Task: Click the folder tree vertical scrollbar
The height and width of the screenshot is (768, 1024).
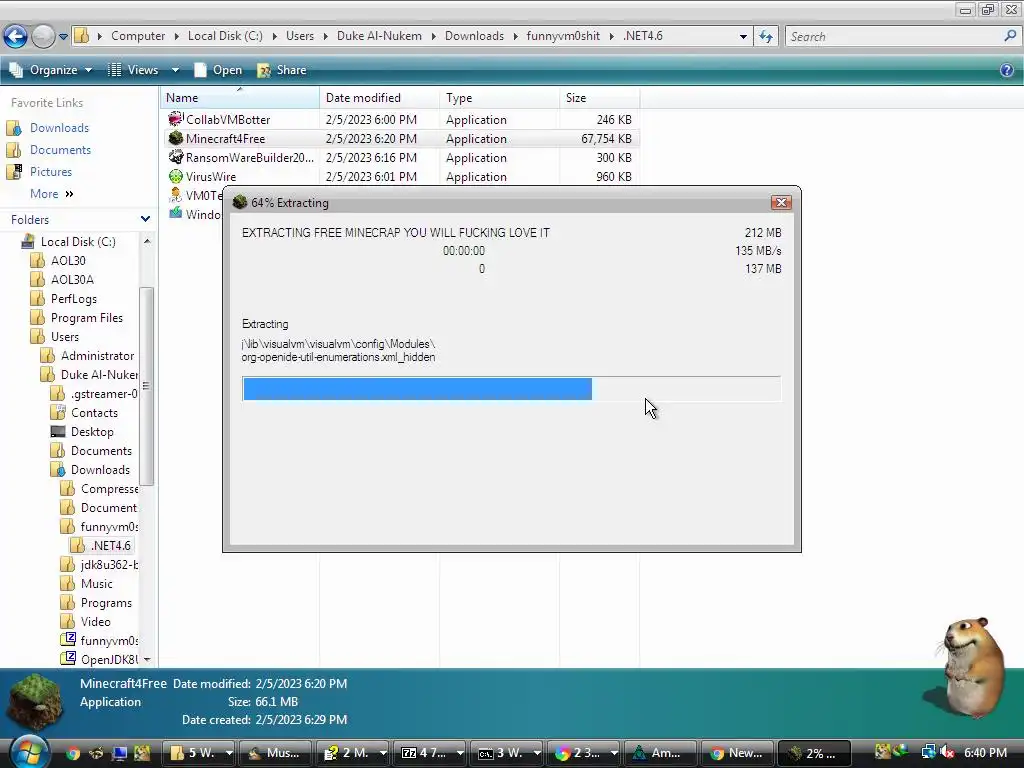Action: click(x=147, y=385)
